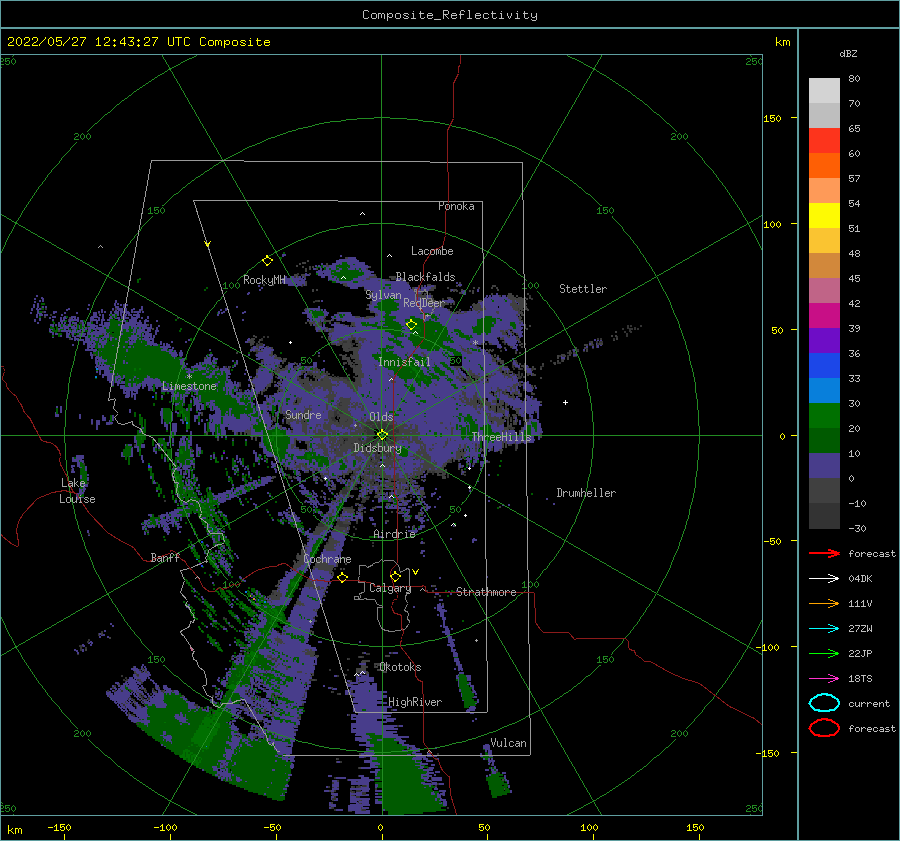Pick the orange 57-60 dBZ color band
The image size is (900, 841).
[x=824, y=166]
